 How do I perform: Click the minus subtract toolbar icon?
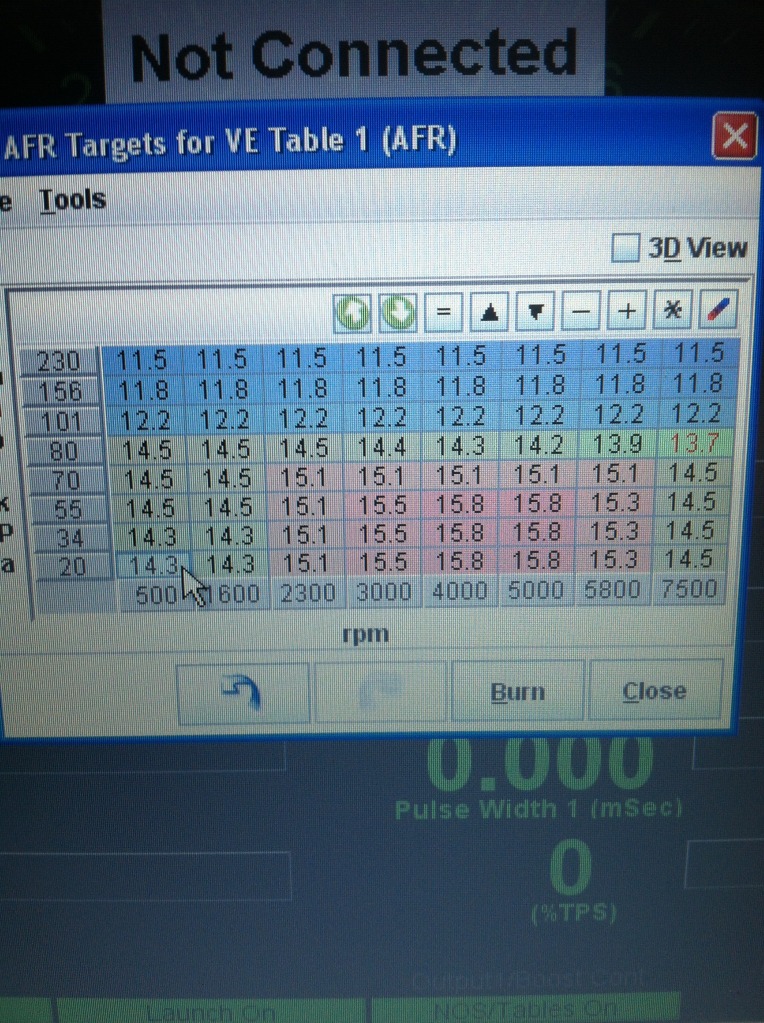click(x=581, y=310)
